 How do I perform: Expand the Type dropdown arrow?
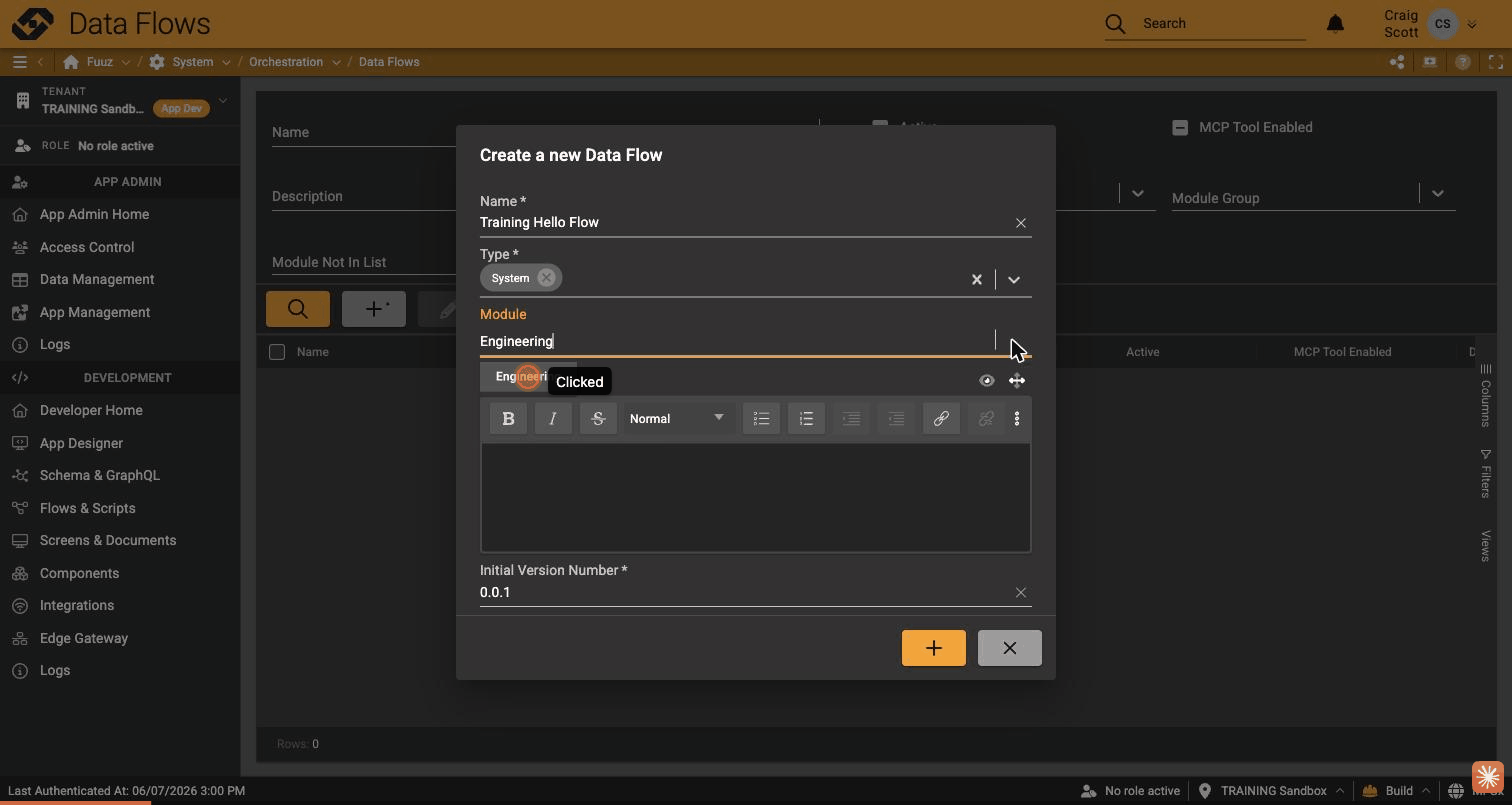click(1014, 280)
